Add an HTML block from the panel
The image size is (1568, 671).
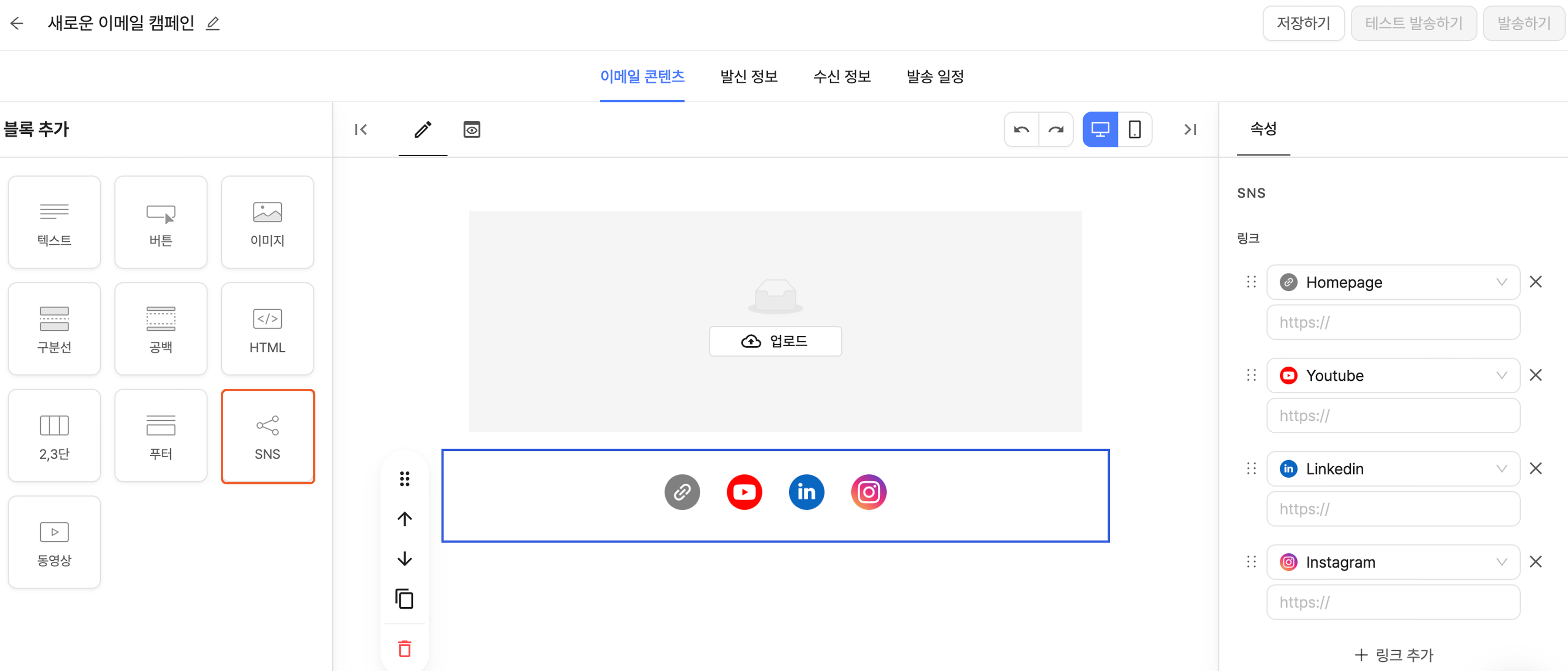[267, 329]
